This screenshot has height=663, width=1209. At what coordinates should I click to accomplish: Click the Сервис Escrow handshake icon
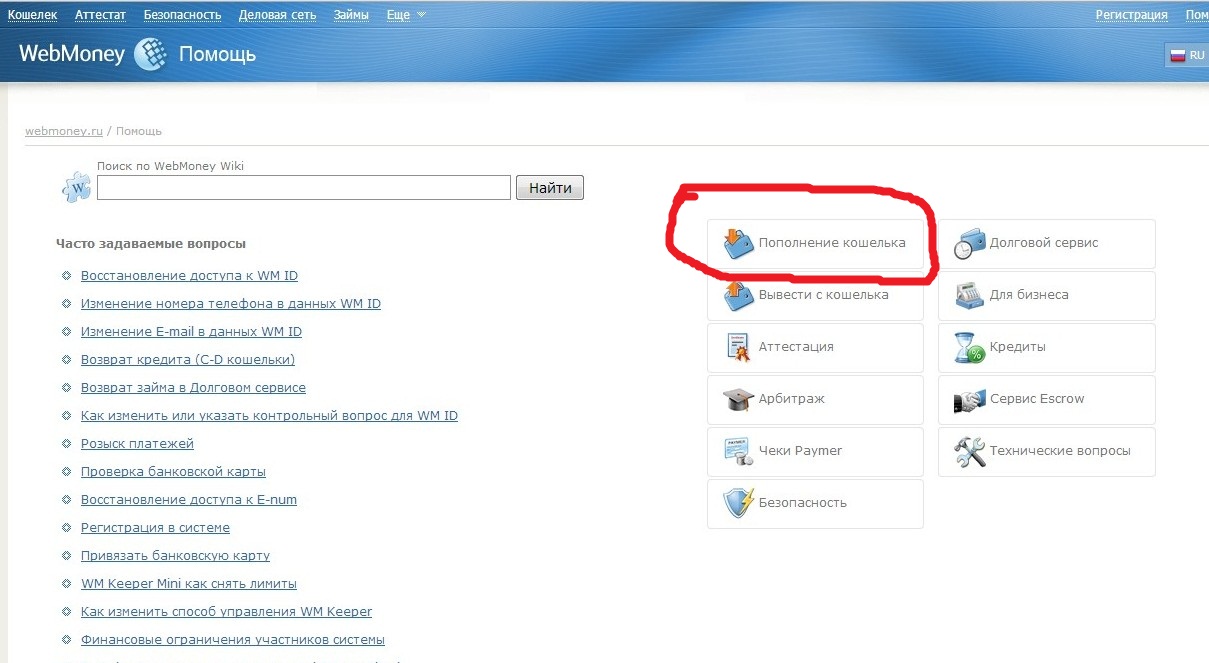pyautogui.click(x=969, y=399)
